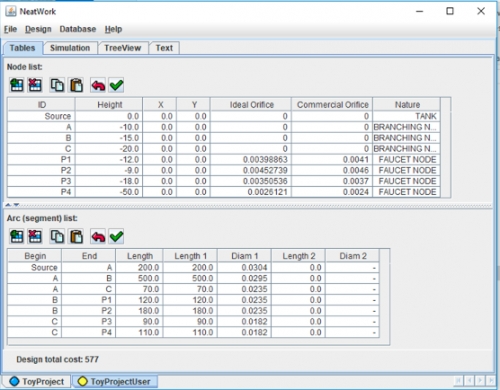Select commercial orifice value 0.0037
Viewport: 500px width, 390px height.
[x=332, y=181]
